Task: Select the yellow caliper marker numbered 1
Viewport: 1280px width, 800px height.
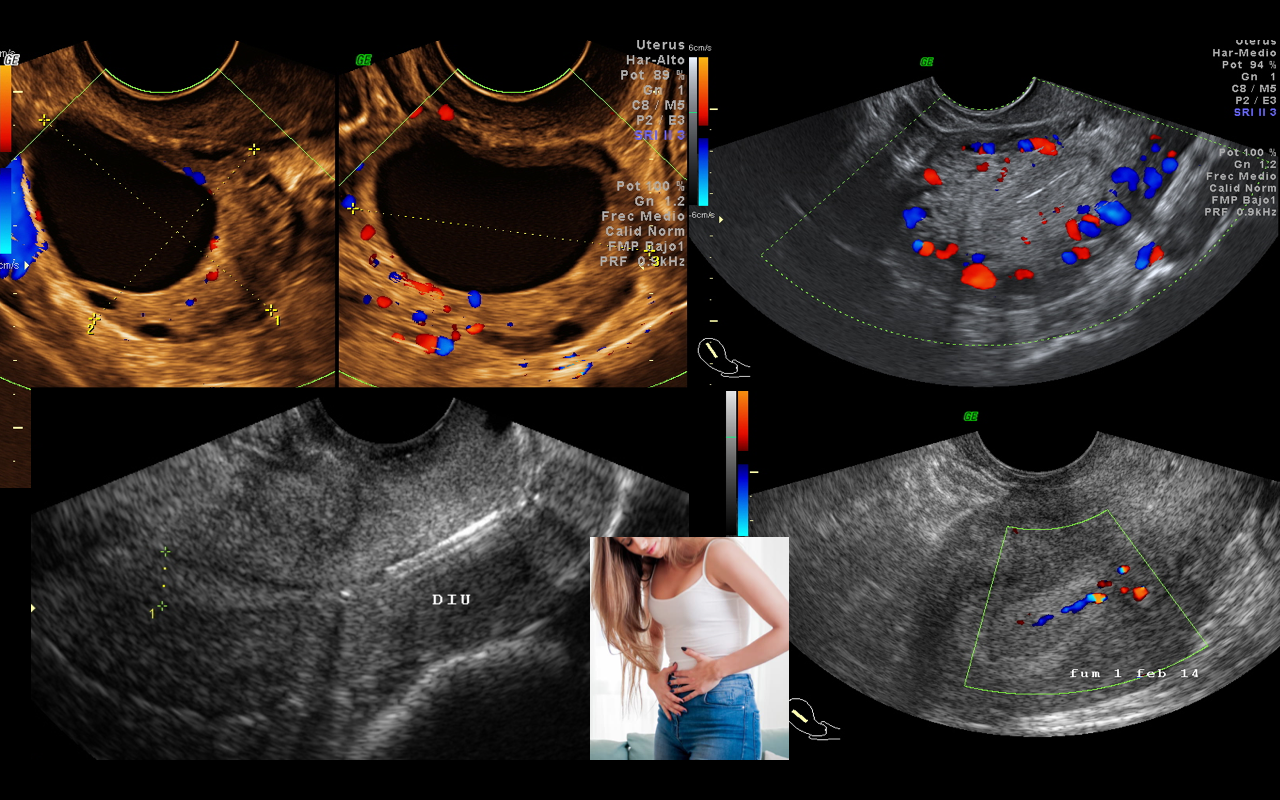Action: [x=271, y=311]
